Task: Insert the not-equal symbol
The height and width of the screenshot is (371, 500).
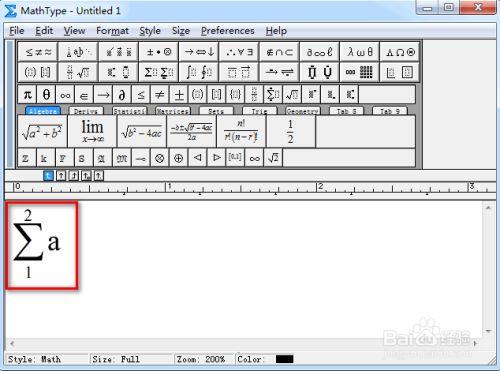Action: coord(160,95)
